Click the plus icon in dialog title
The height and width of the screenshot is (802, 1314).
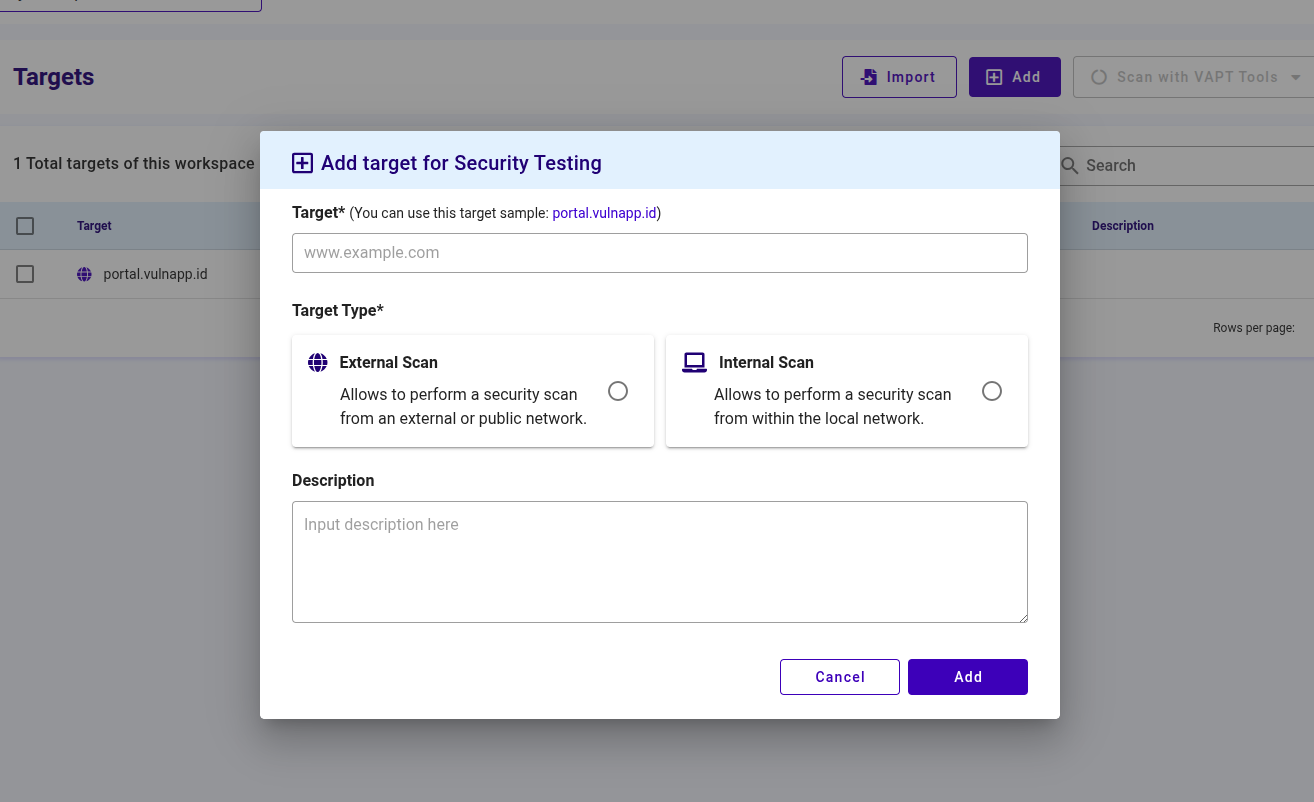tap(302, 163)
